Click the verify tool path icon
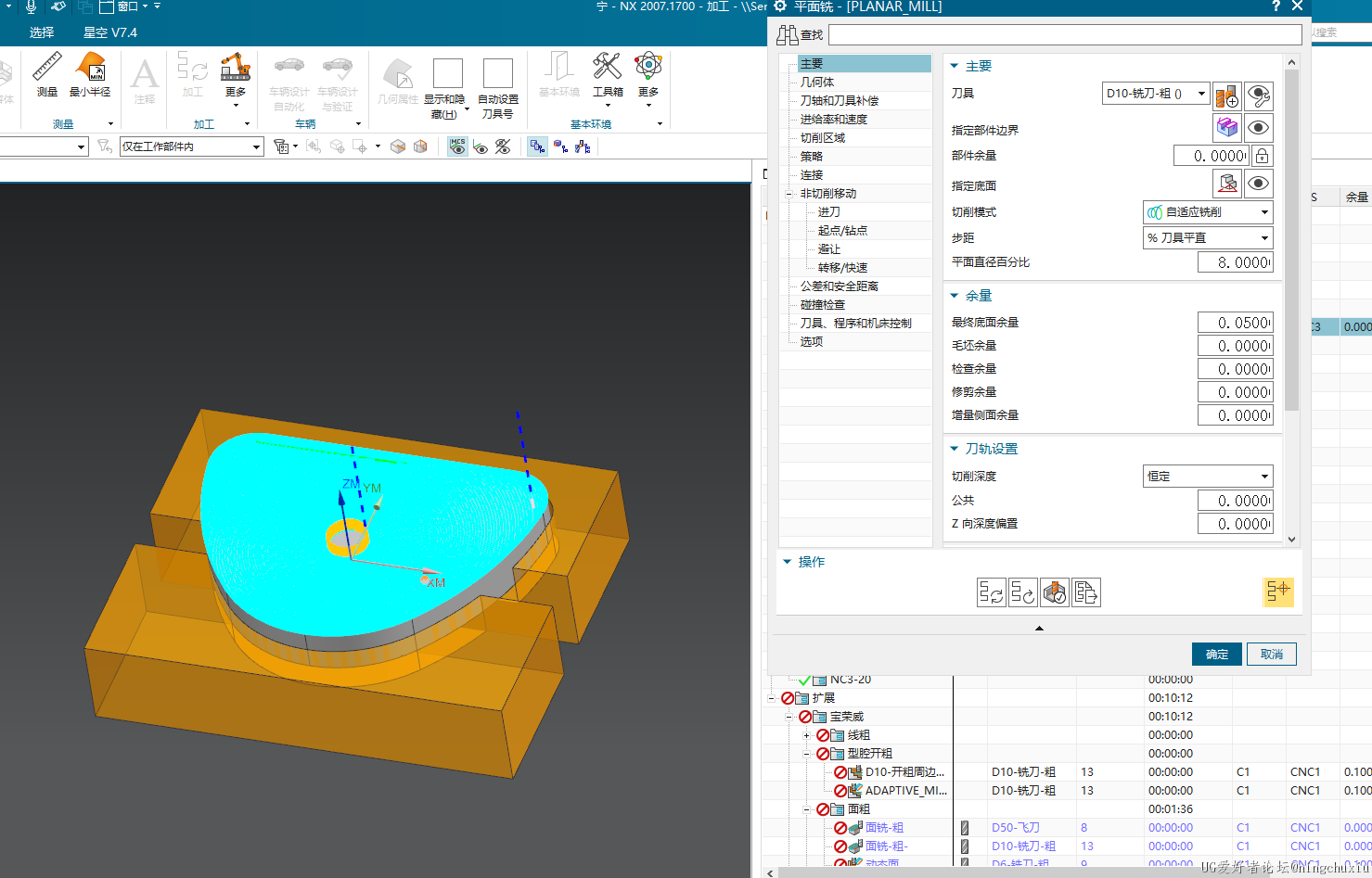The height and width of the screenshot is (878, 1372). point(1055,592)
